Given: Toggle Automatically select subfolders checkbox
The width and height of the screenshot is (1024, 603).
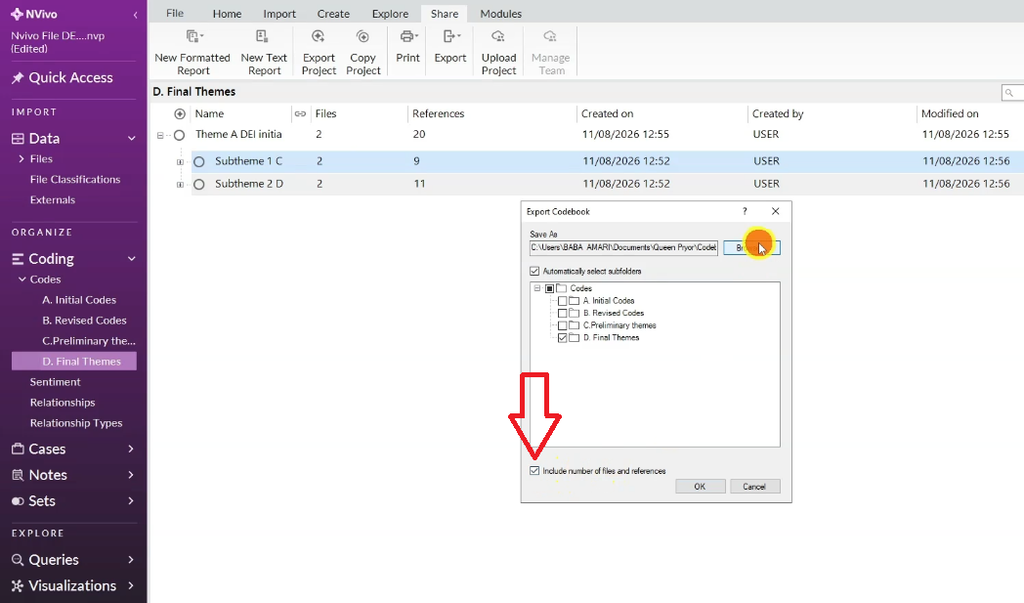Looking at the screenshot, I should pos(535,271).
